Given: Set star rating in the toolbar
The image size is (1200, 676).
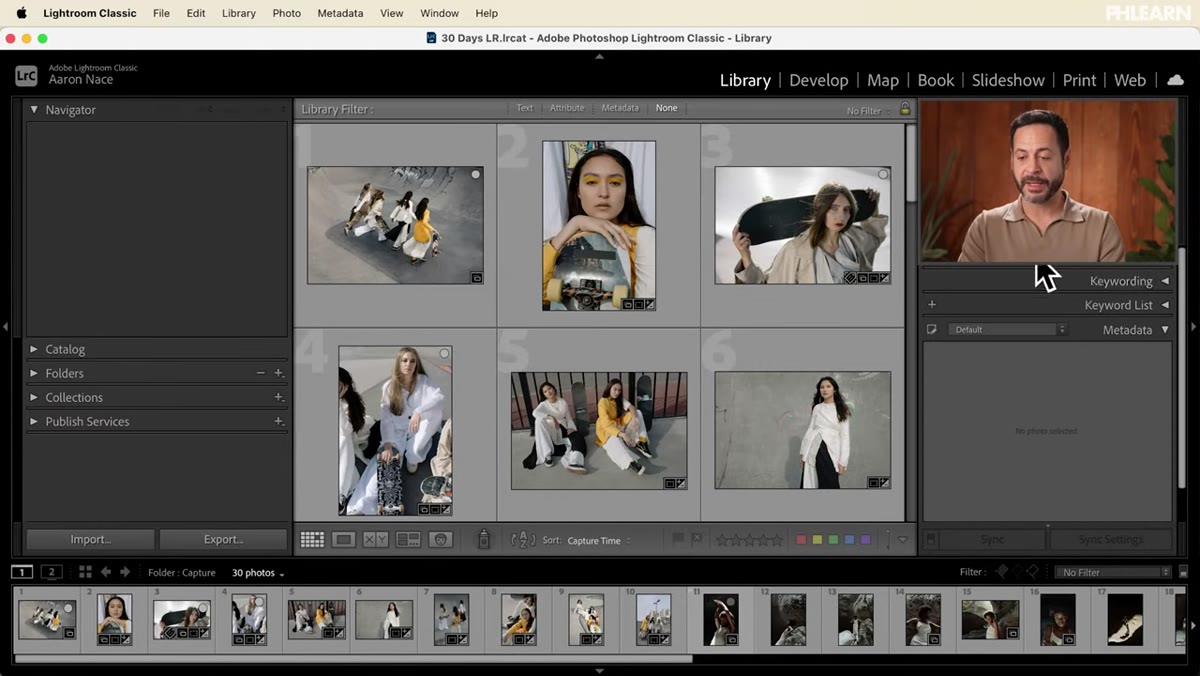Looking at the screenshot, I should [749, 540].
